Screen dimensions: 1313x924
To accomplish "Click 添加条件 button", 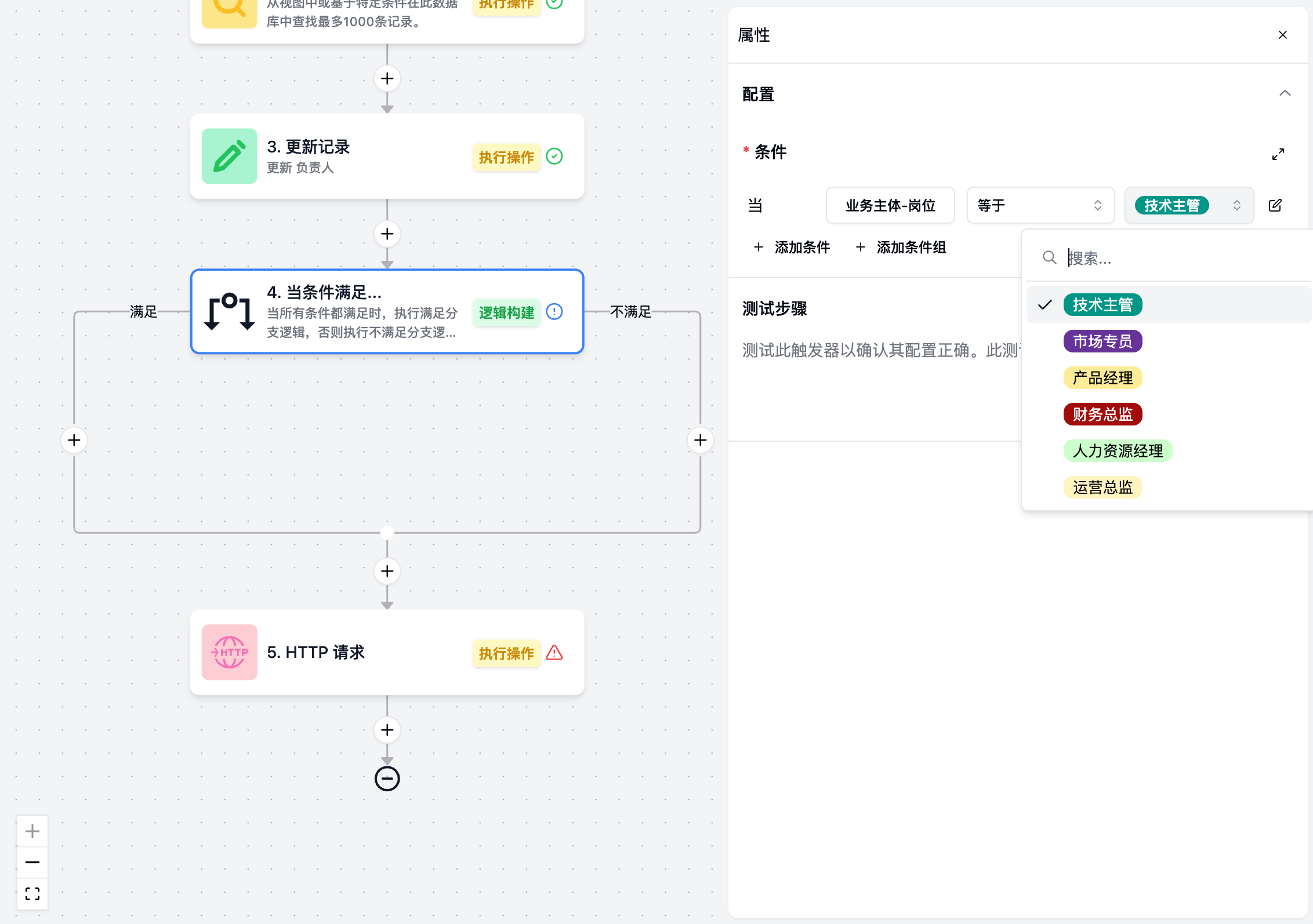I will point(792,248).
